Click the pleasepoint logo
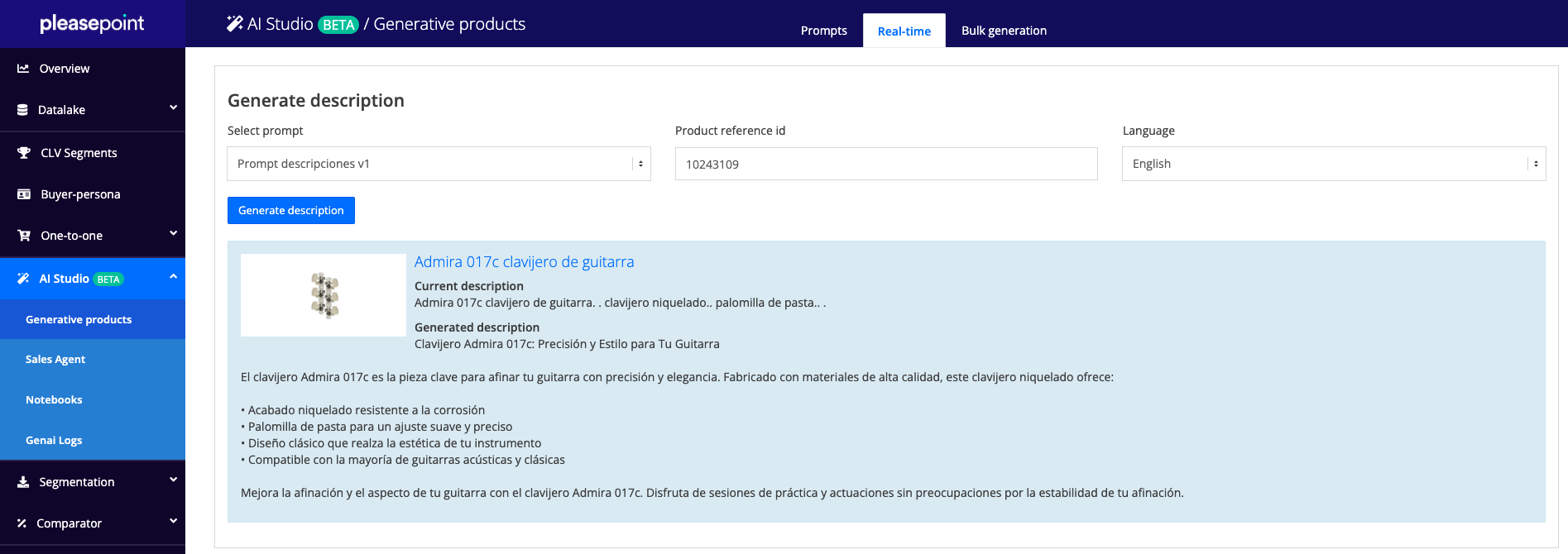Viewport: 1568px width, 554px height. (92, 23)
